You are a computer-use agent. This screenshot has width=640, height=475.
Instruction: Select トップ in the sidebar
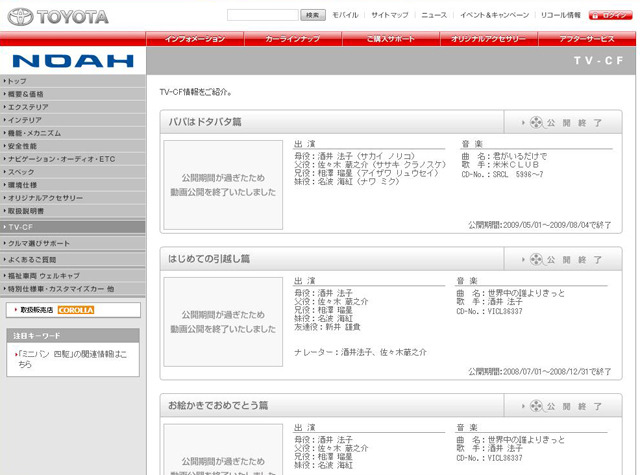click(73, 81)
